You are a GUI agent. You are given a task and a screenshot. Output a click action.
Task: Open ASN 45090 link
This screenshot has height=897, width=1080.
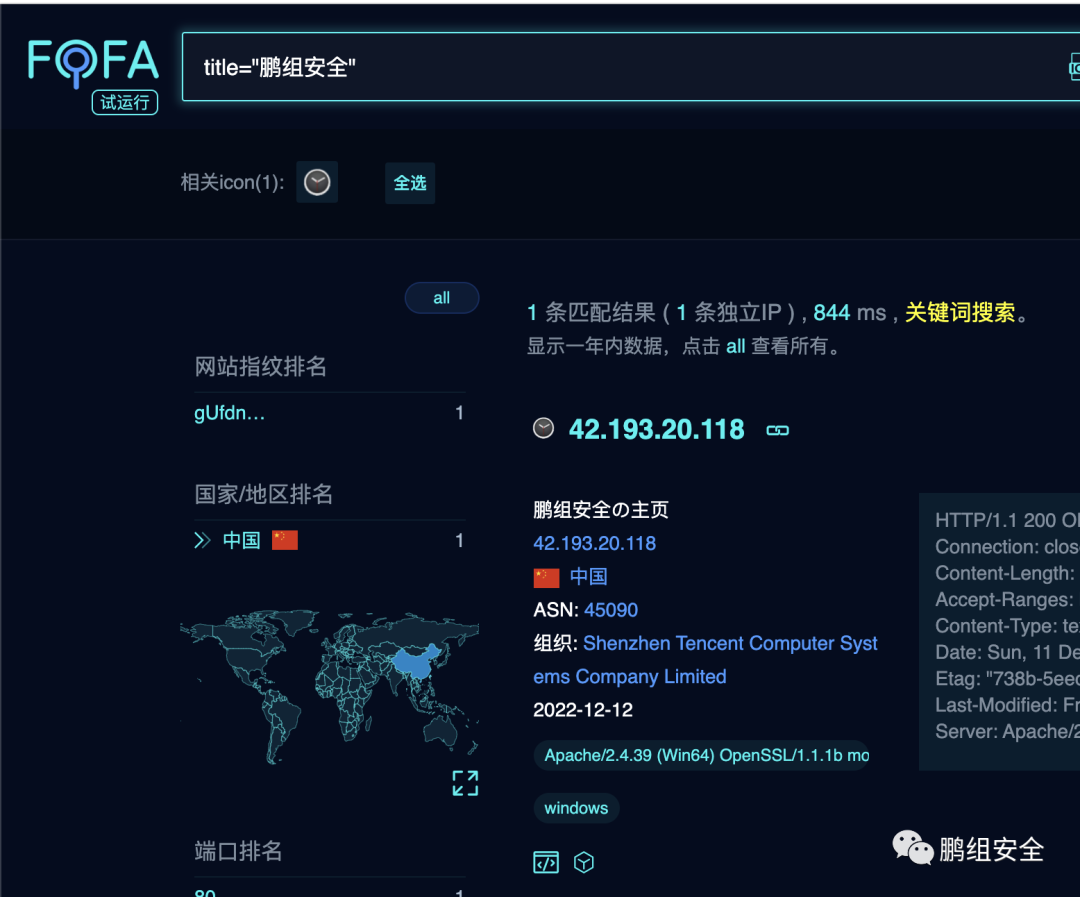[611, 610]
